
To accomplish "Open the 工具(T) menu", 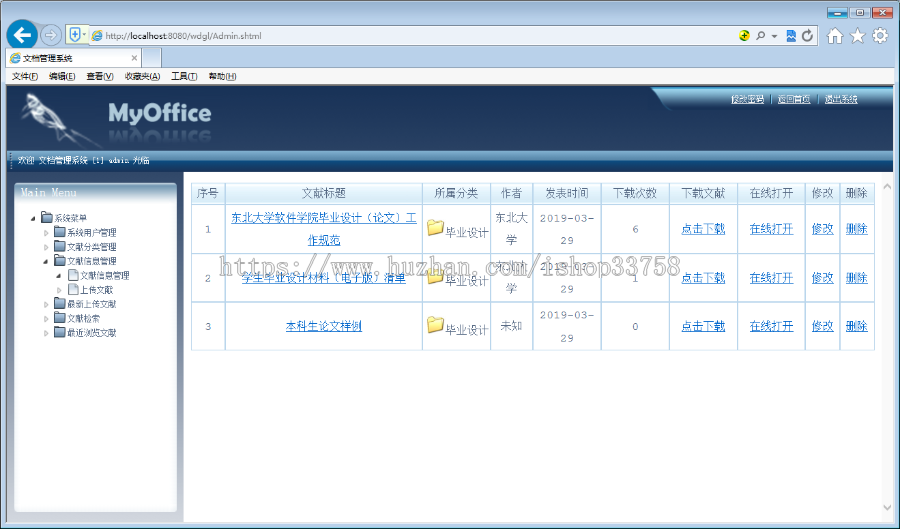I will [184, 76].
